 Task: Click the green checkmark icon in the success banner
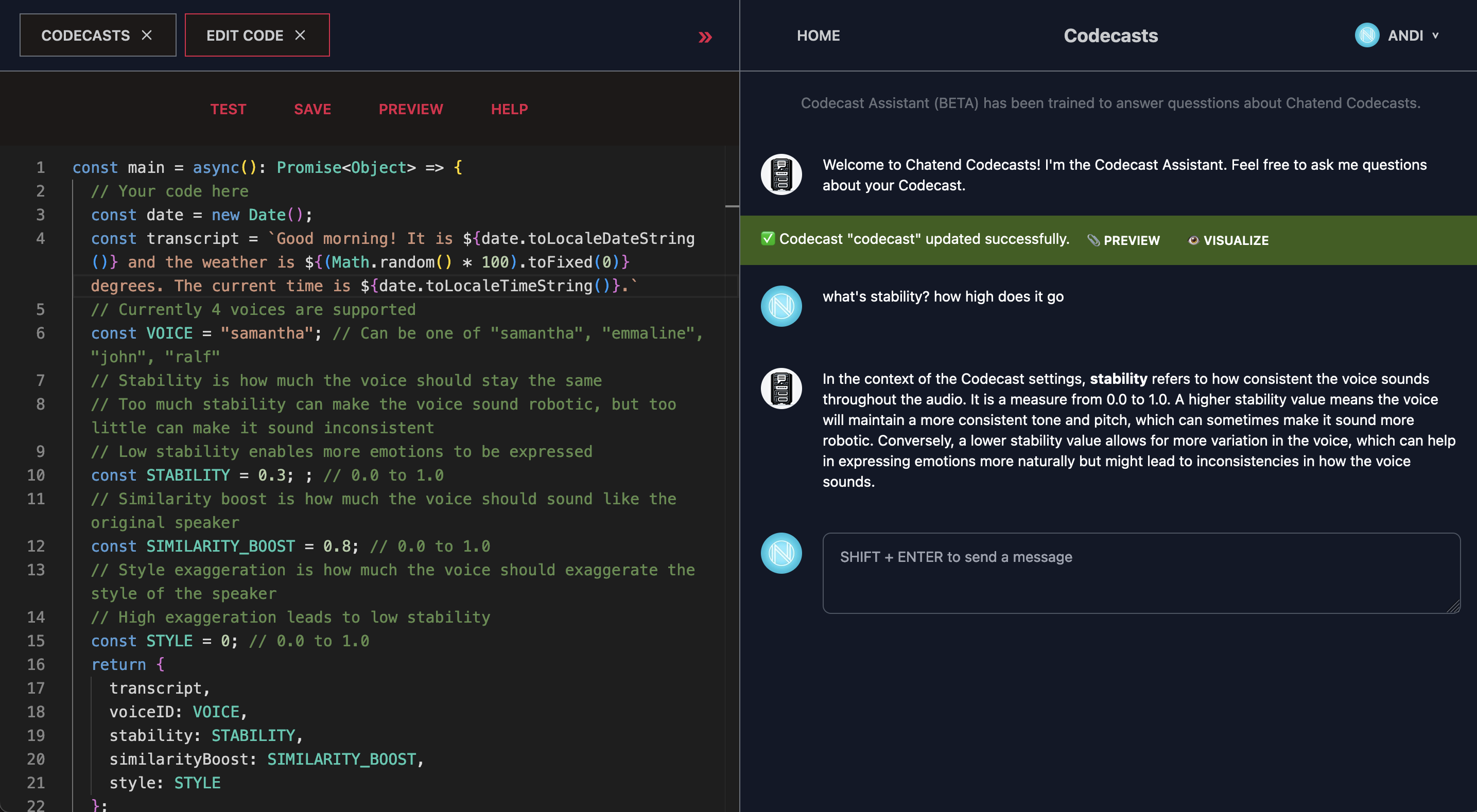(768, 238)
